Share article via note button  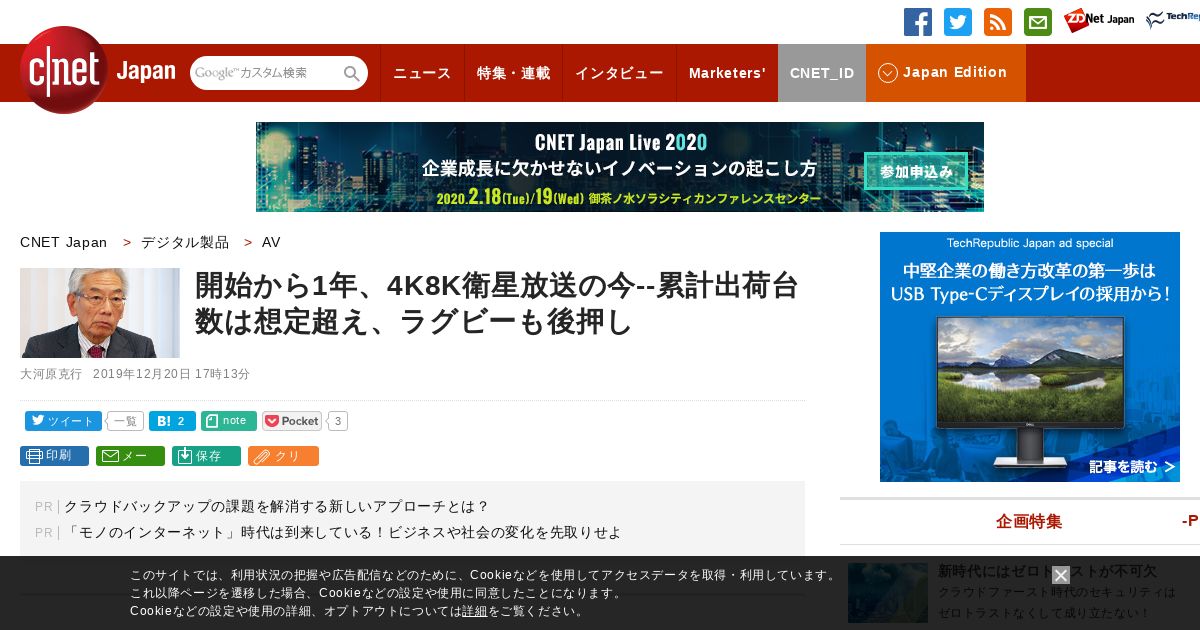point(229,421)
